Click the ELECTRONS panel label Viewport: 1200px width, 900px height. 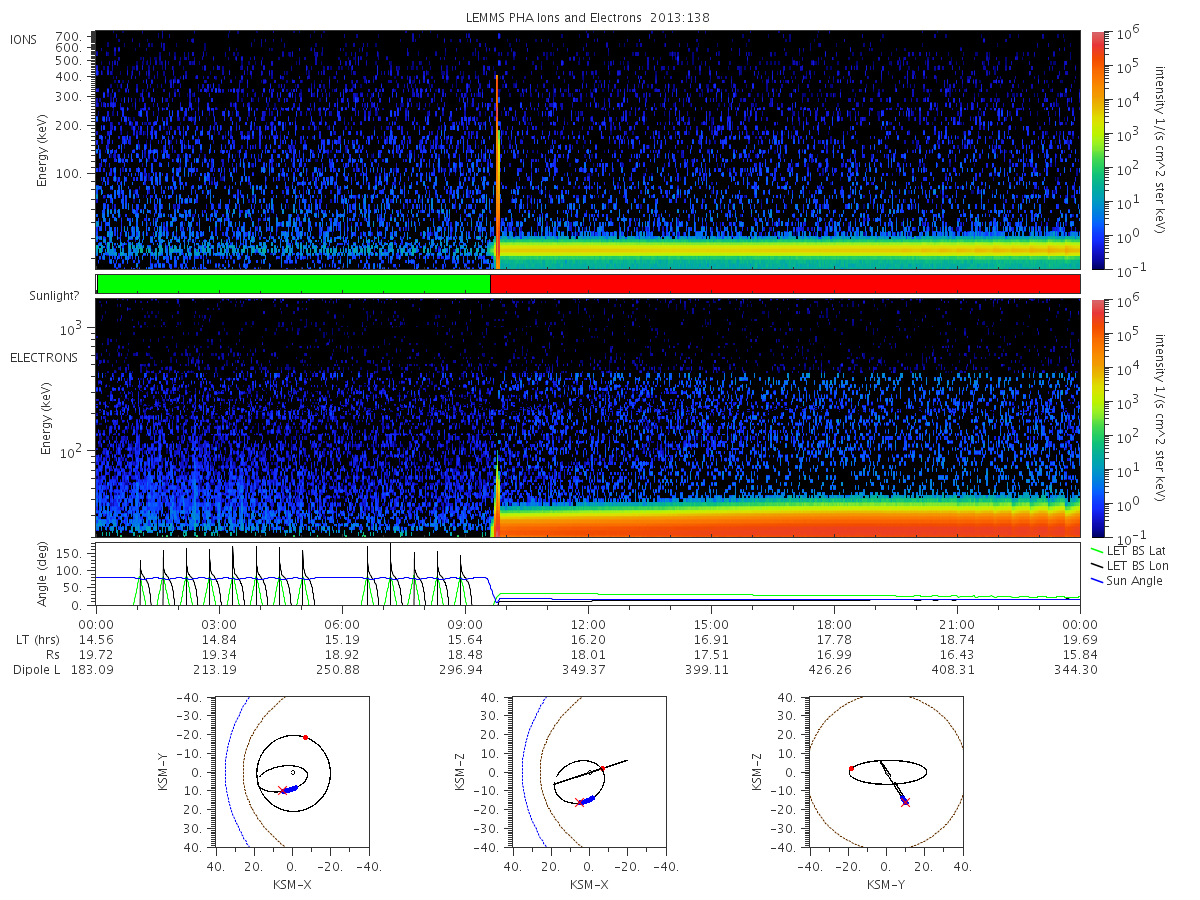[43, 357]
